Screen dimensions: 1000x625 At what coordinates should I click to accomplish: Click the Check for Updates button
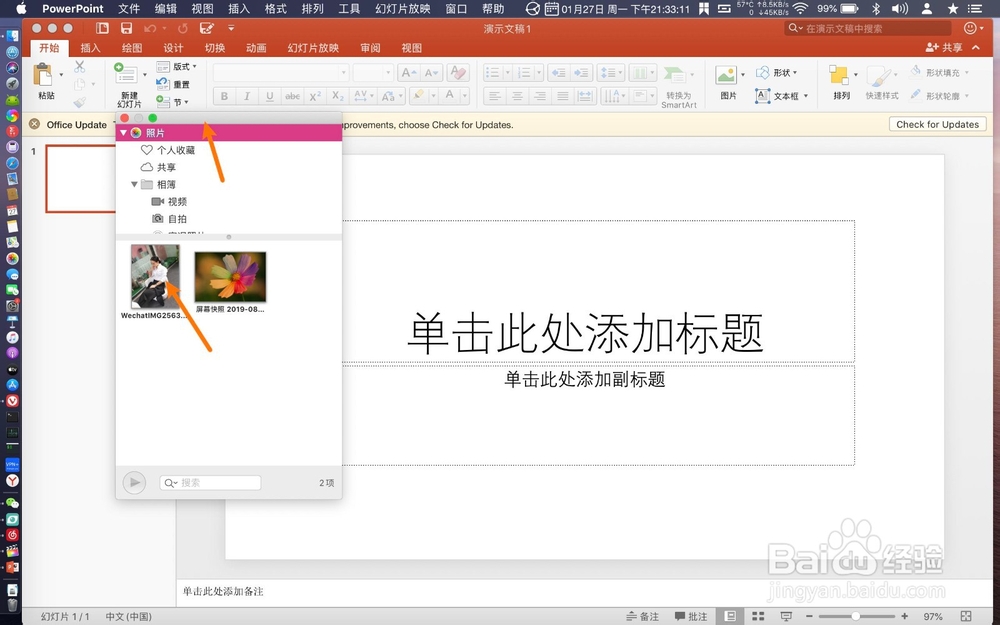coord(937,124)
